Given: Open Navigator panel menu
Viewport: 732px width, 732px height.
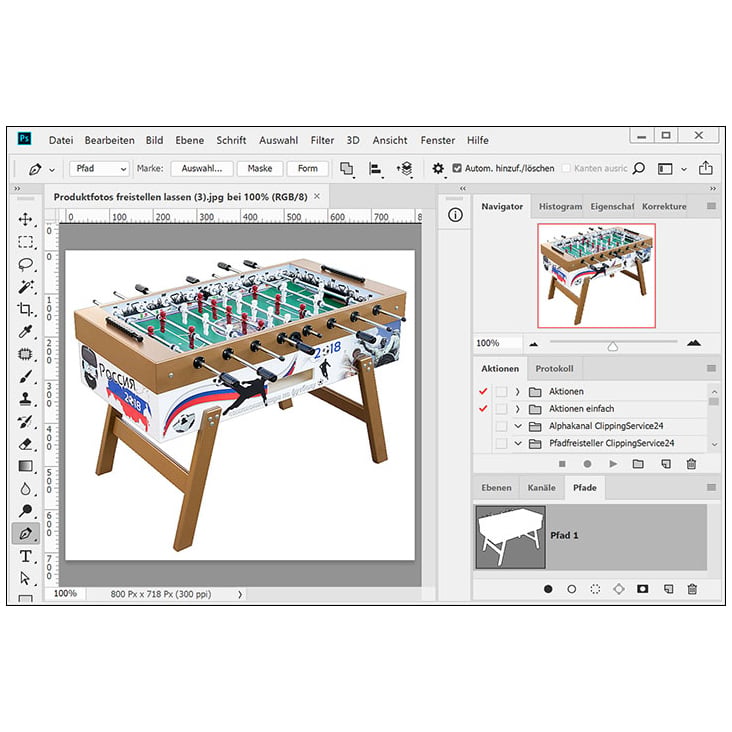Looking at the screenshot, I should click(711, 206).
